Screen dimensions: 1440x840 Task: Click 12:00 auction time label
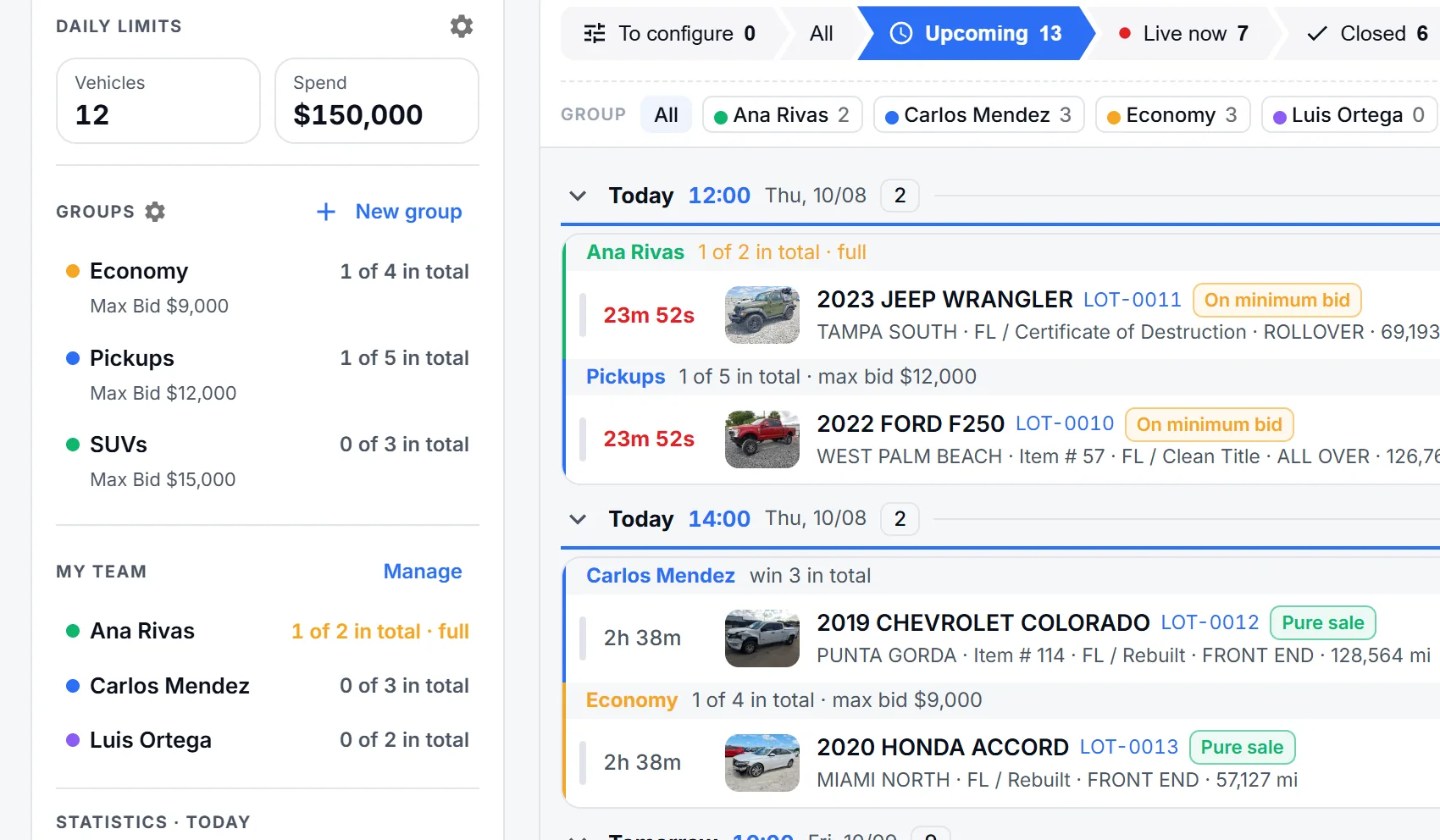(719, 196)
